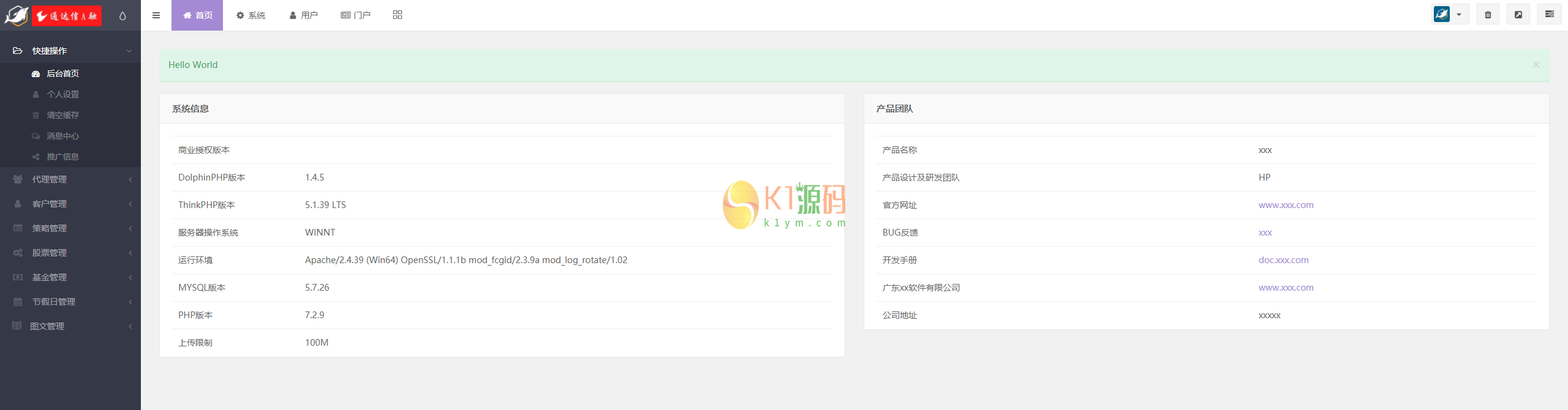Dismiss the Hello World alert
1568x410 pixels.
[1536, 64]
